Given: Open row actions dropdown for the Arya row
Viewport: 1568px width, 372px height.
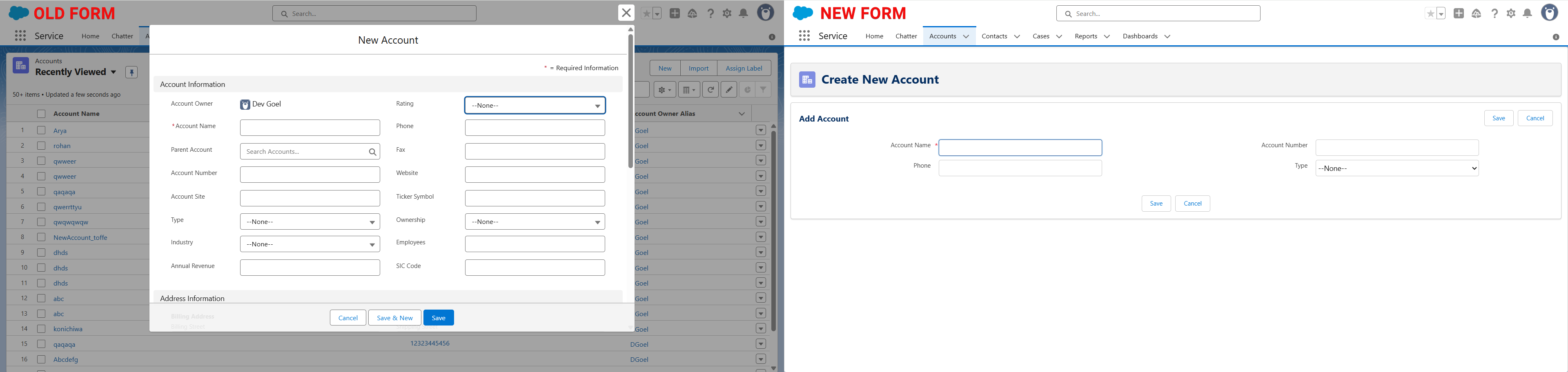Looking at the screenshot, I should coord(761,130).
